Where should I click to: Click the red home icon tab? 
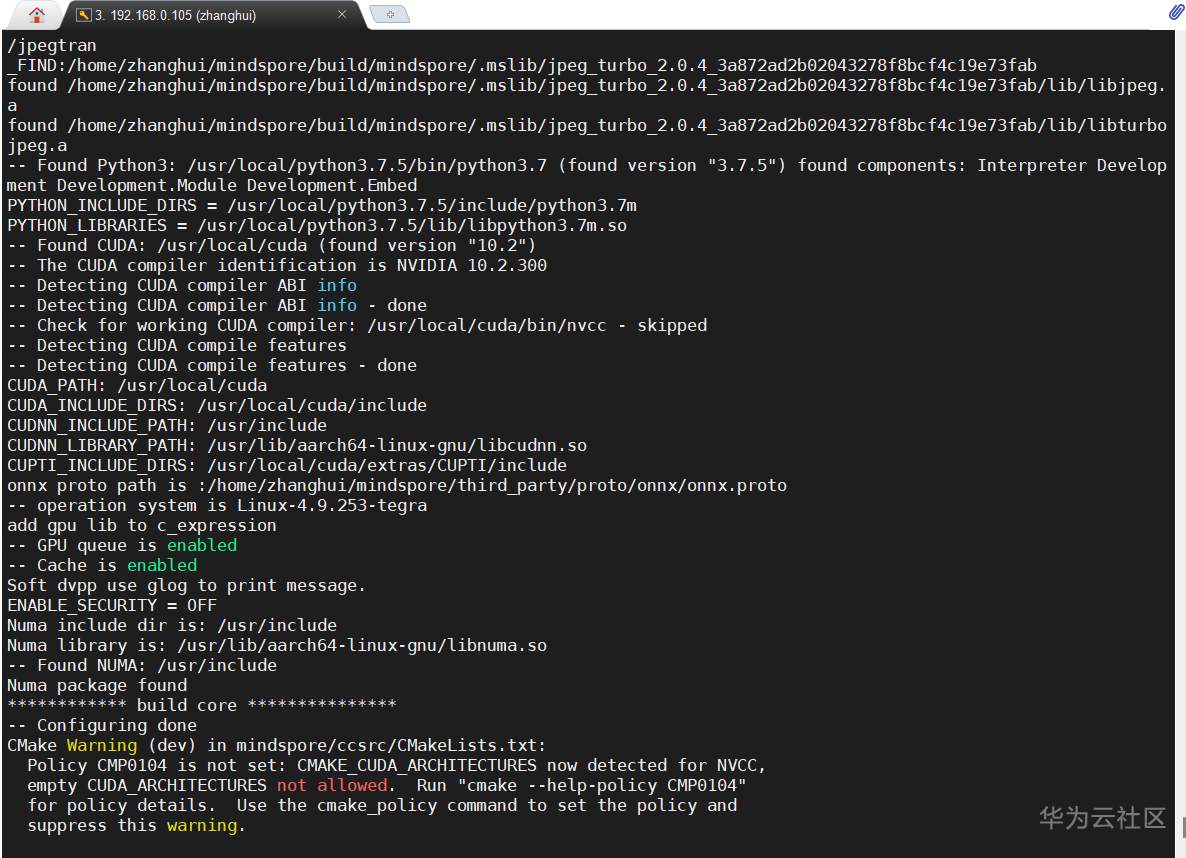[37, 15]
